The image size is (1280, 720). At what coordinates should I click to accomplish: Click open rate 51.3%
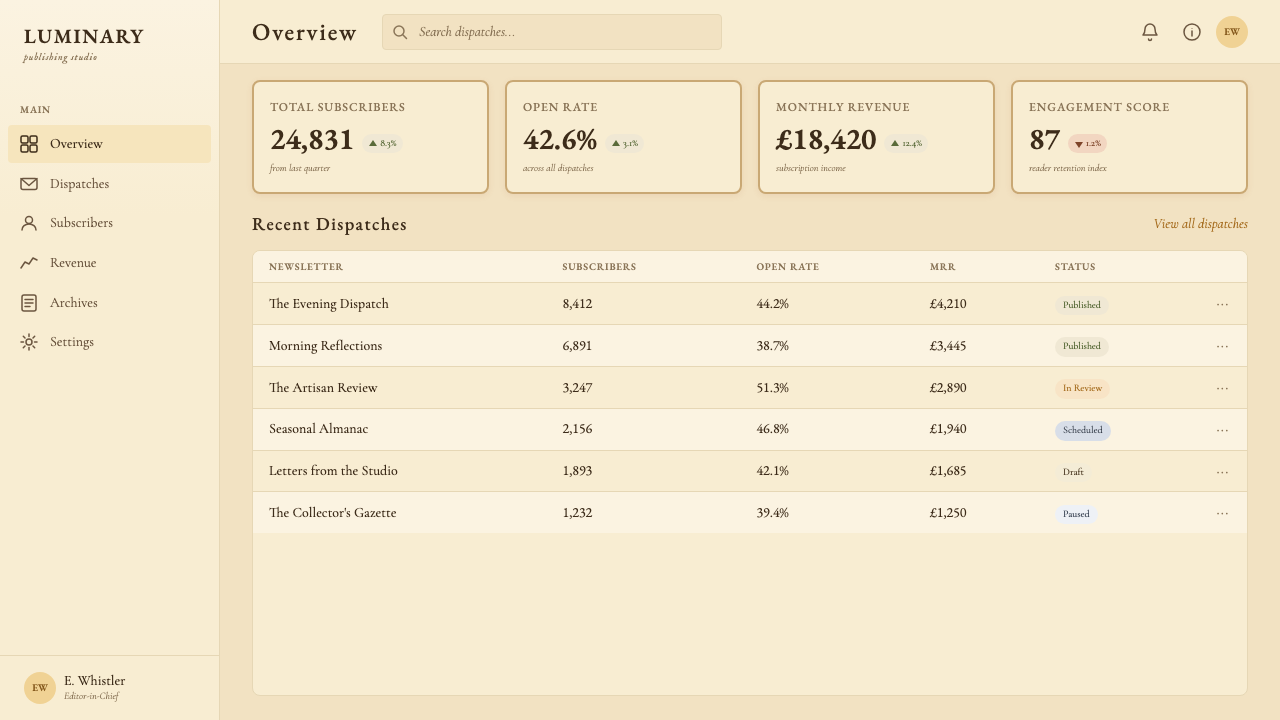[x=772, y=388]
